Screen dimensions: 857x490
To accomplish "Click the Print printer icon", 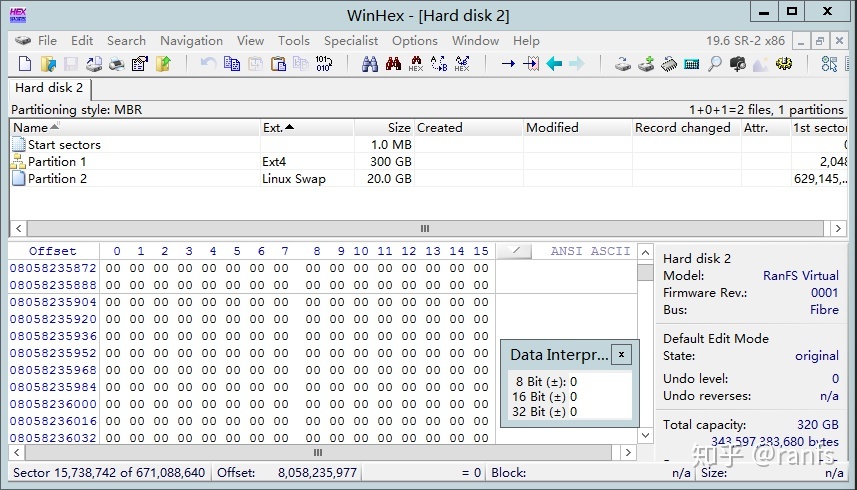I will (x=116, y=64).
